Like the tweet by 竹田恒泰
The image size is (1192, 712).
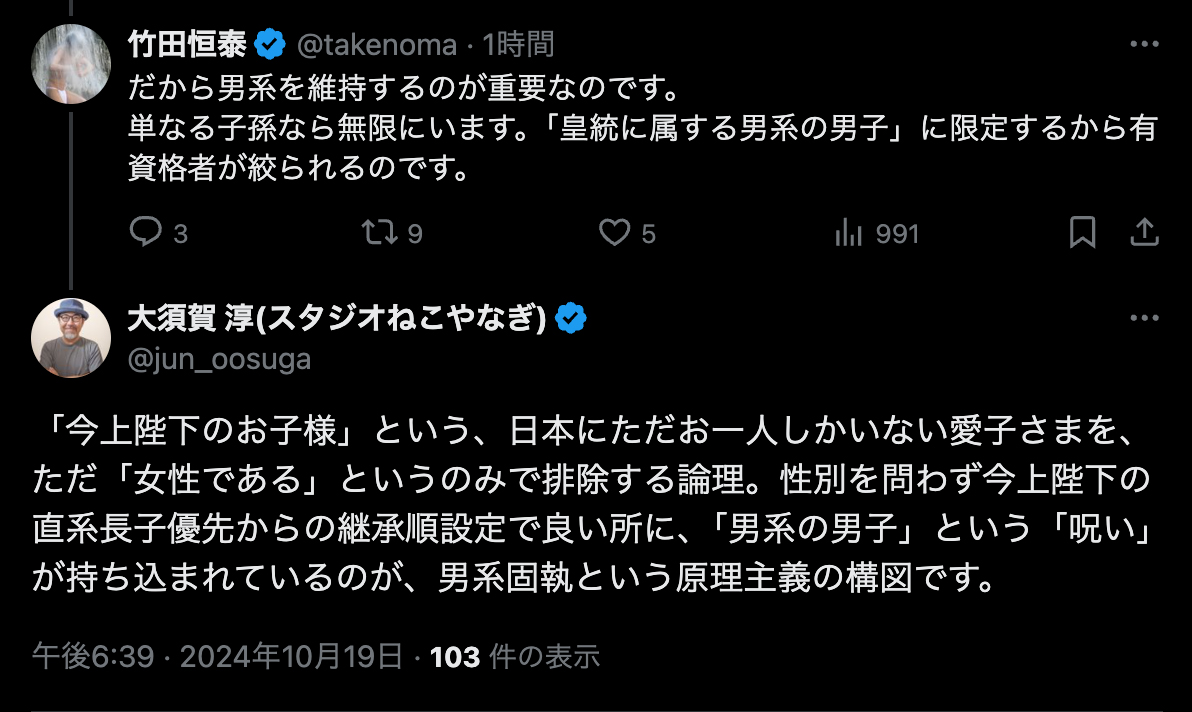(613, 233)
